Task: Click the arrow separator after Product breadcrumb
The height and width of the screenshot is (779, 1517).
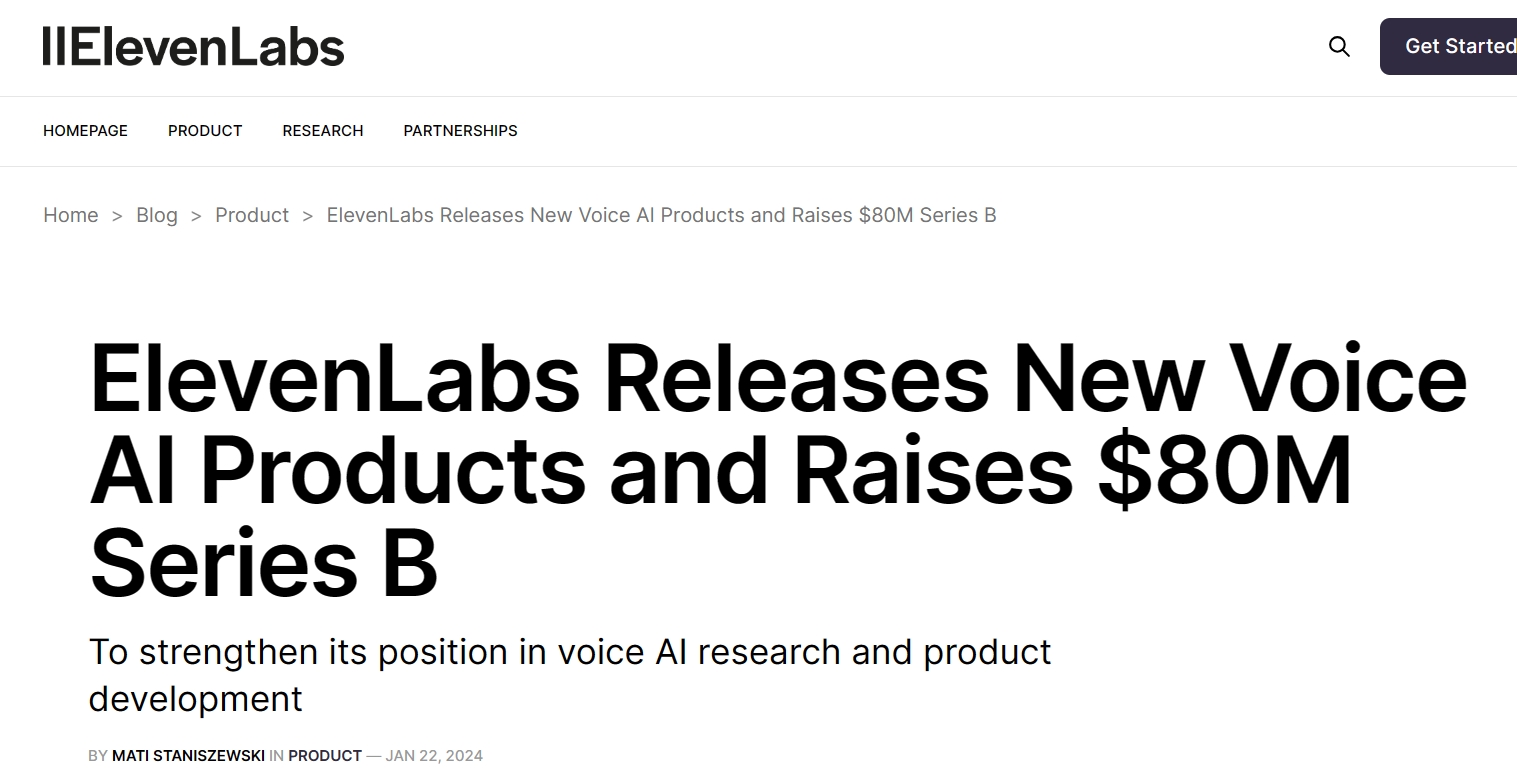Action: point(308,216)
